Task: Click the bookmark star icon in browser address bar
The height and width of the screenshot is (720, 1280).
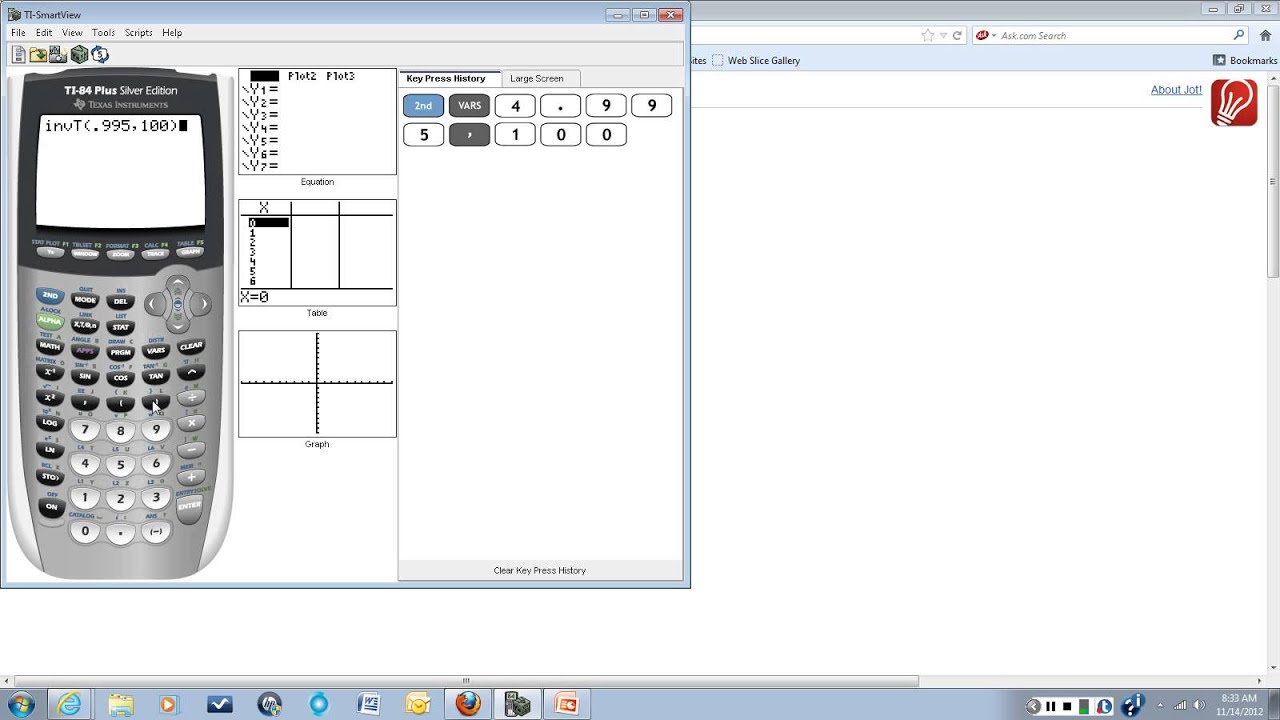Action: pos(928,35)
